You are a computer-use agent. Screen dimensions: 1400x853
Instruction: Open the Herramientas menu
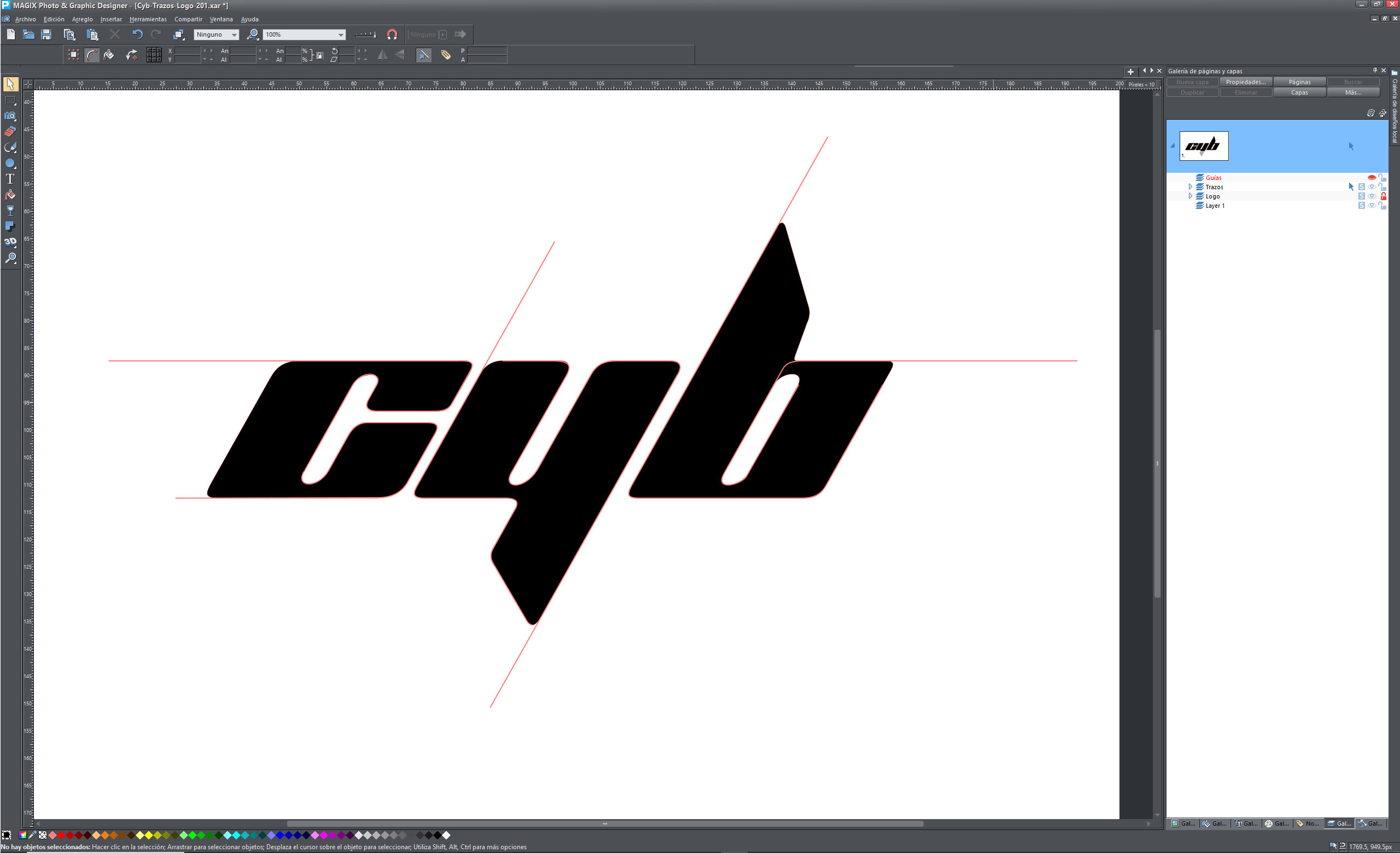click(x=148, y=19)
